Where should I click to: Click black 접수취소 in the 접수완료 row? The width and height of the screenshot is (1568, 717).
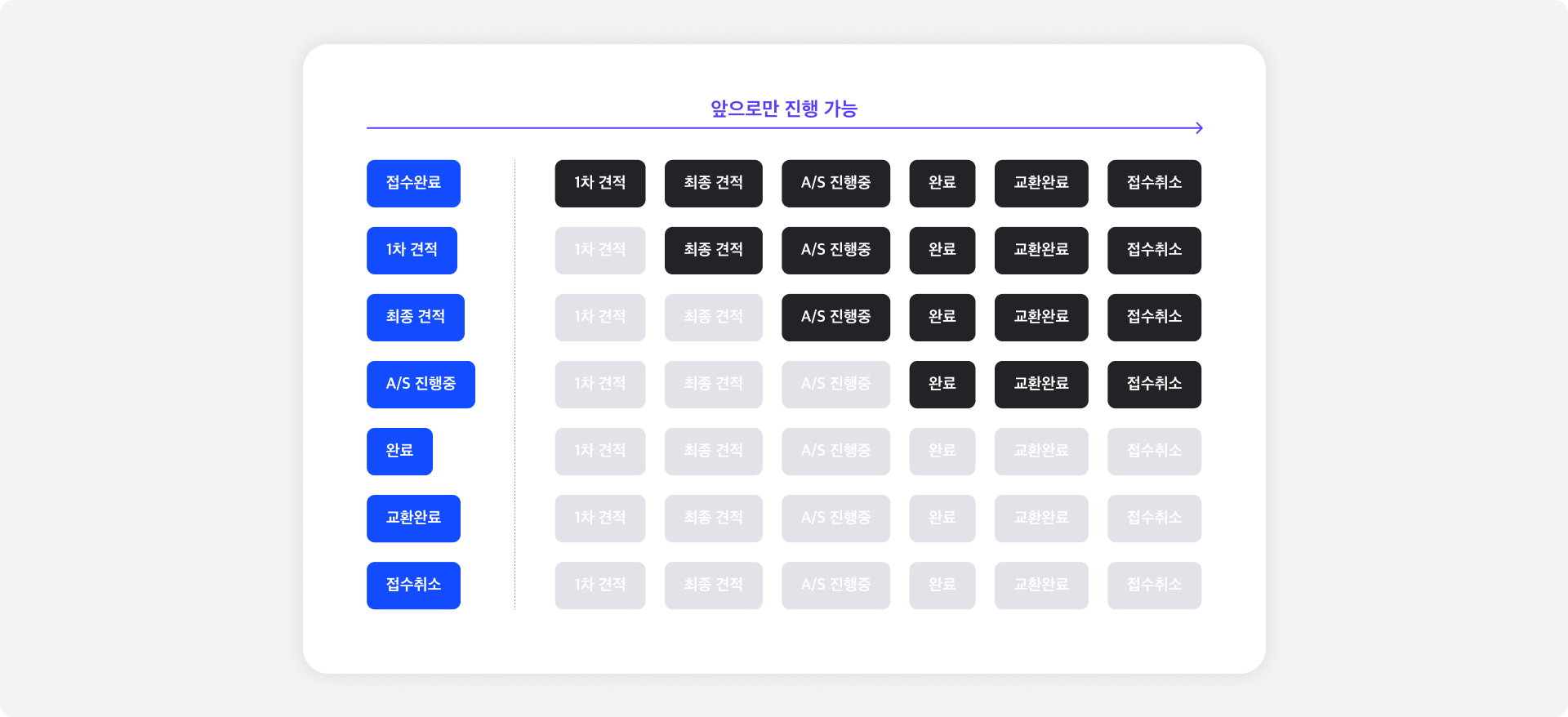coord(1155,184)
